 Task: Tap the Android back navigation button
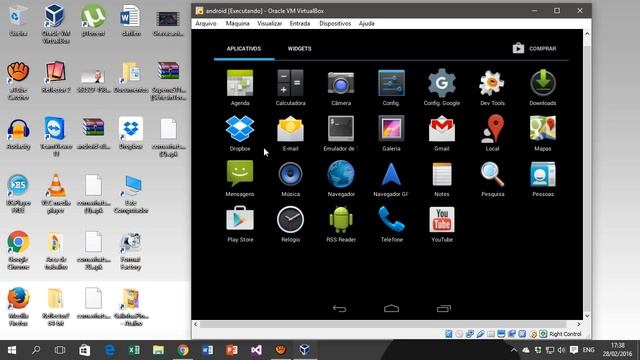[x=339, y=309]
